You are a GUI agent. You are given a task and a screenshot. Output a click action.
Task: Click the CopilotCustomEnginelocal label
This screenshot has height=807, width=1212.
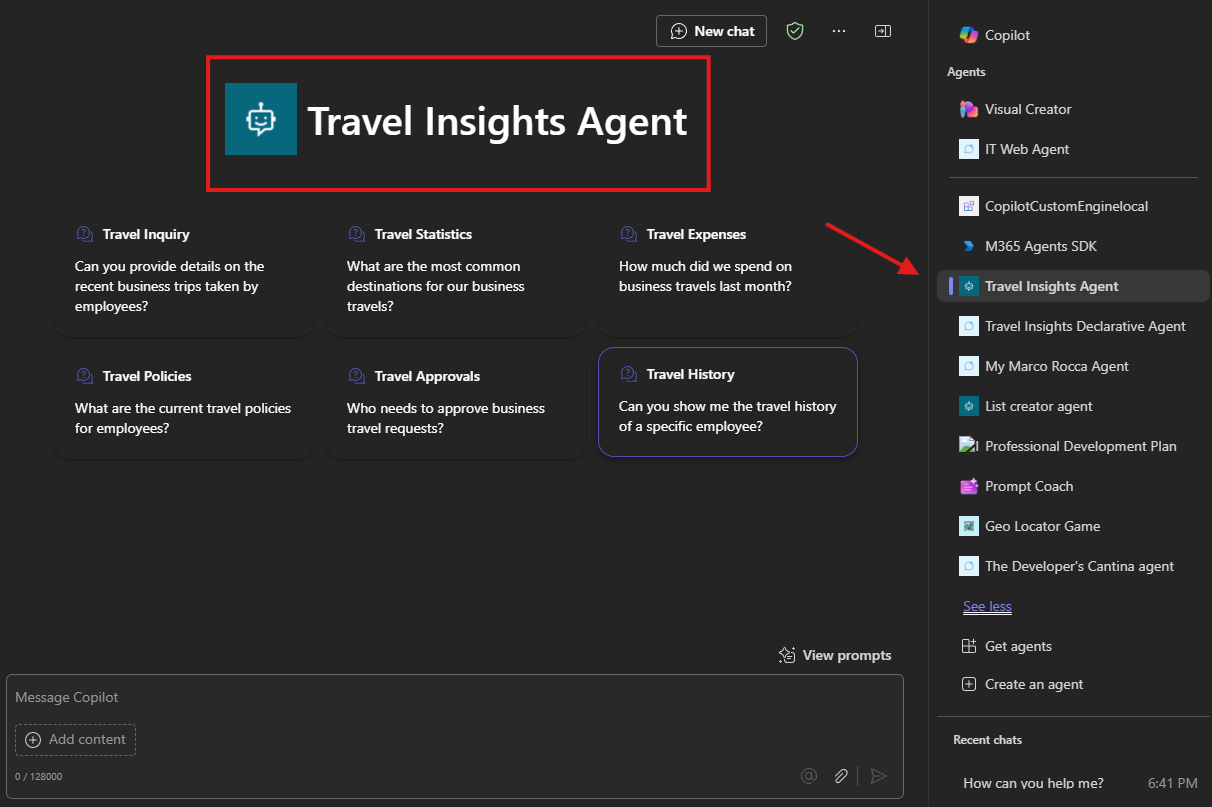[1066, 206]
